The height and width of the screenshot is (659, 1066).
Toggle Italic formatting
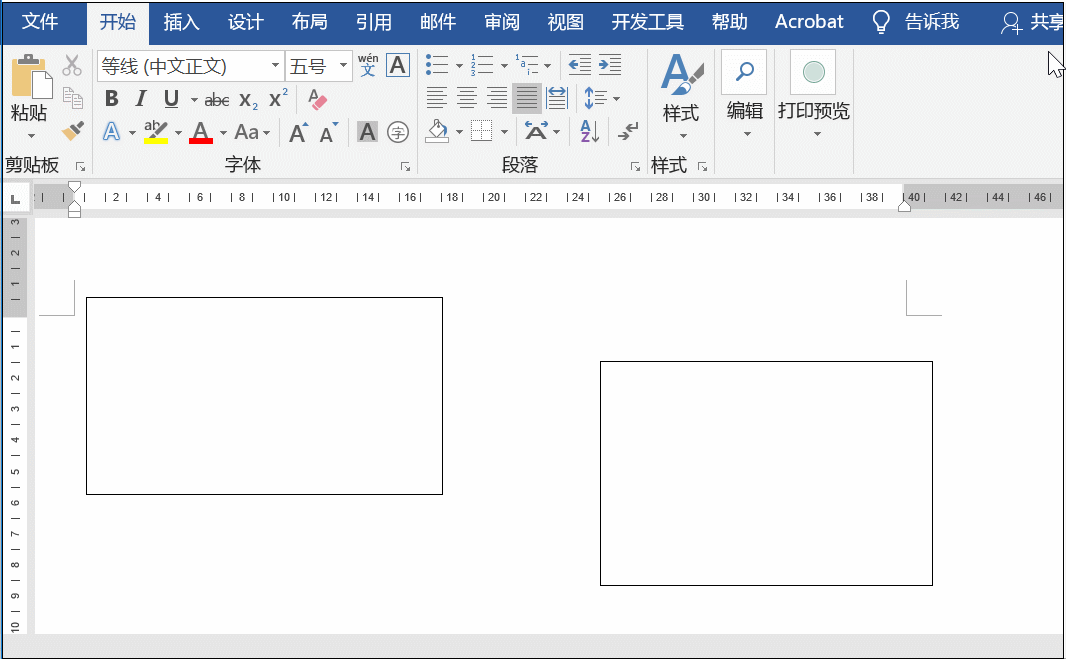(x=141, y=99)
